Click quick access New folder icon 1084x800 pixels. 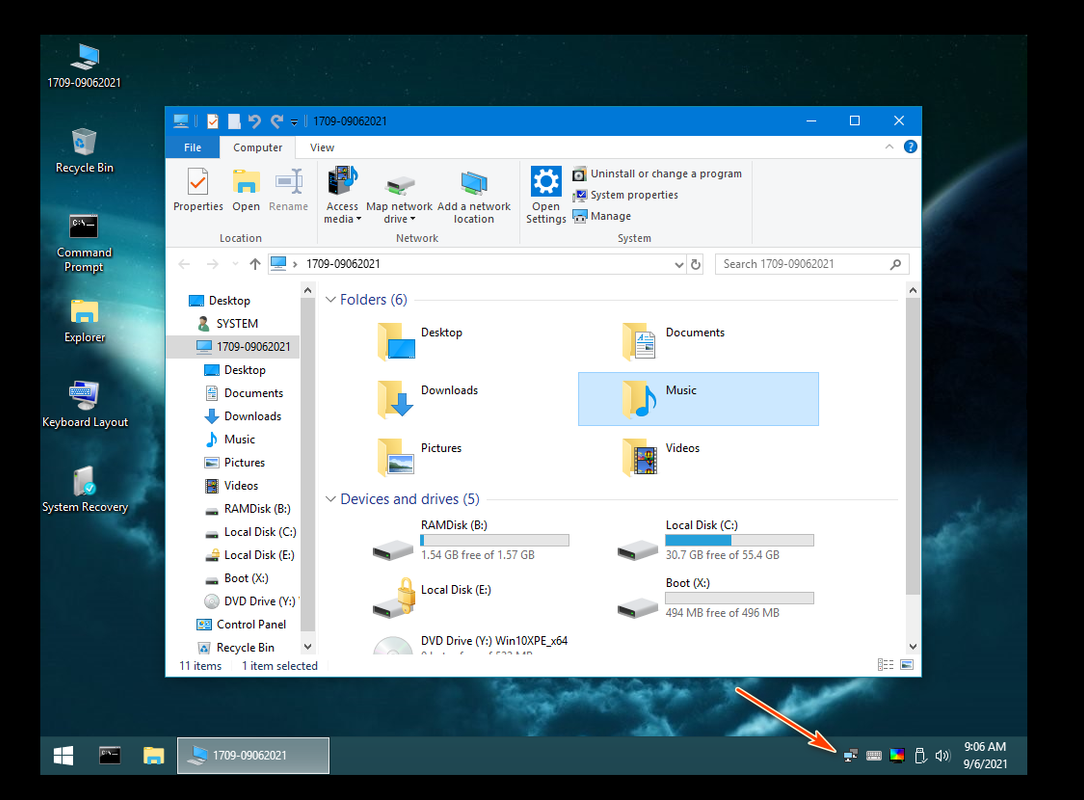234,122
